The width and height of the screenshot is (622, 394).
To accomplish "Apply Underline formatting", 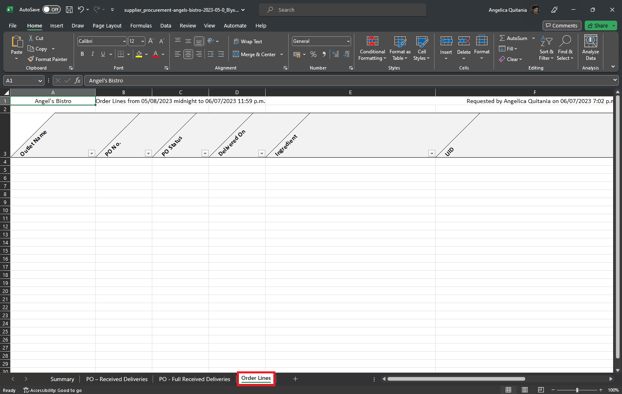I will click(x=103, y=54).
